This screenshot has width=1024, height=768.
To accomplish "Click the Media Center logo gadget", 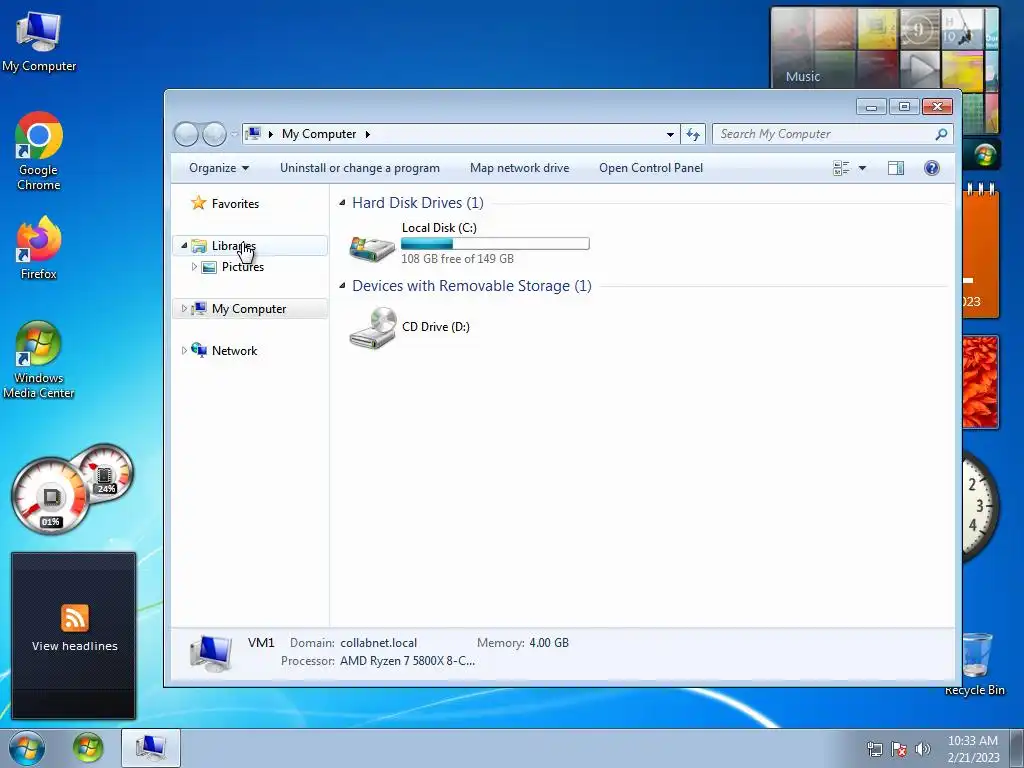I will point(984,155).
